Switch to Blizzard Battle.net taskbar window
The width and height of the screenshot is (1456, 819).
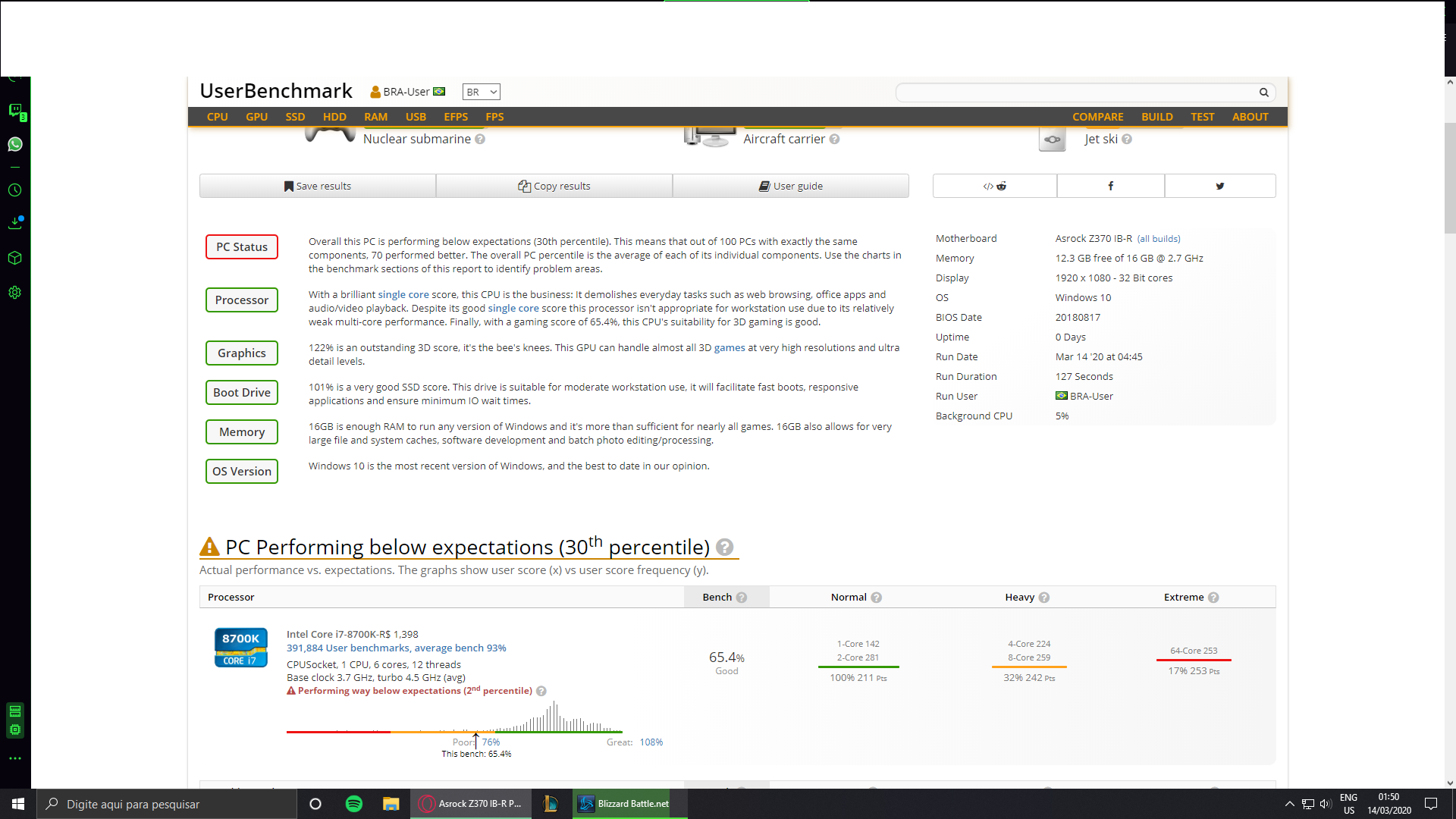coord(630,804)
